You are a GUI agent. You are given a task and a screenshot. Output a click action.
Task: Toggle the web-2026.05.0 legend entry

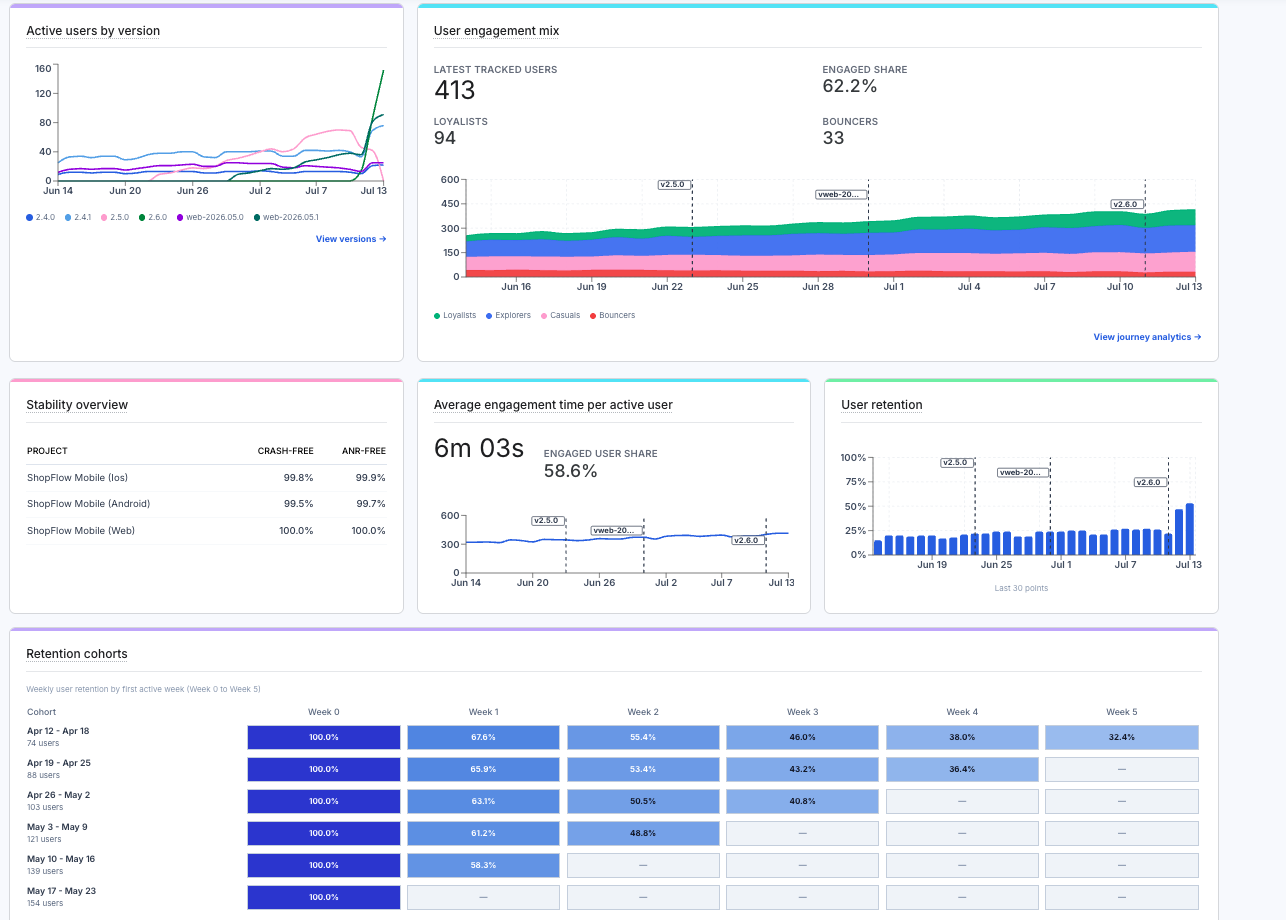pos(210,217)
